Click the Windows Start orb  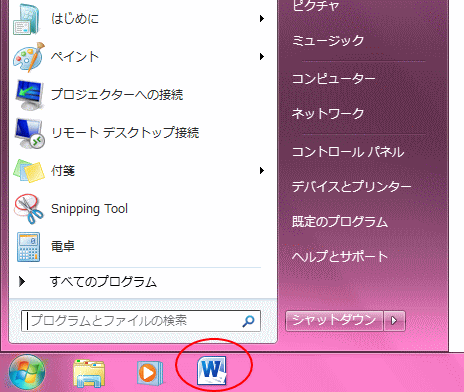pyautogui.click(x=27, y=373)
